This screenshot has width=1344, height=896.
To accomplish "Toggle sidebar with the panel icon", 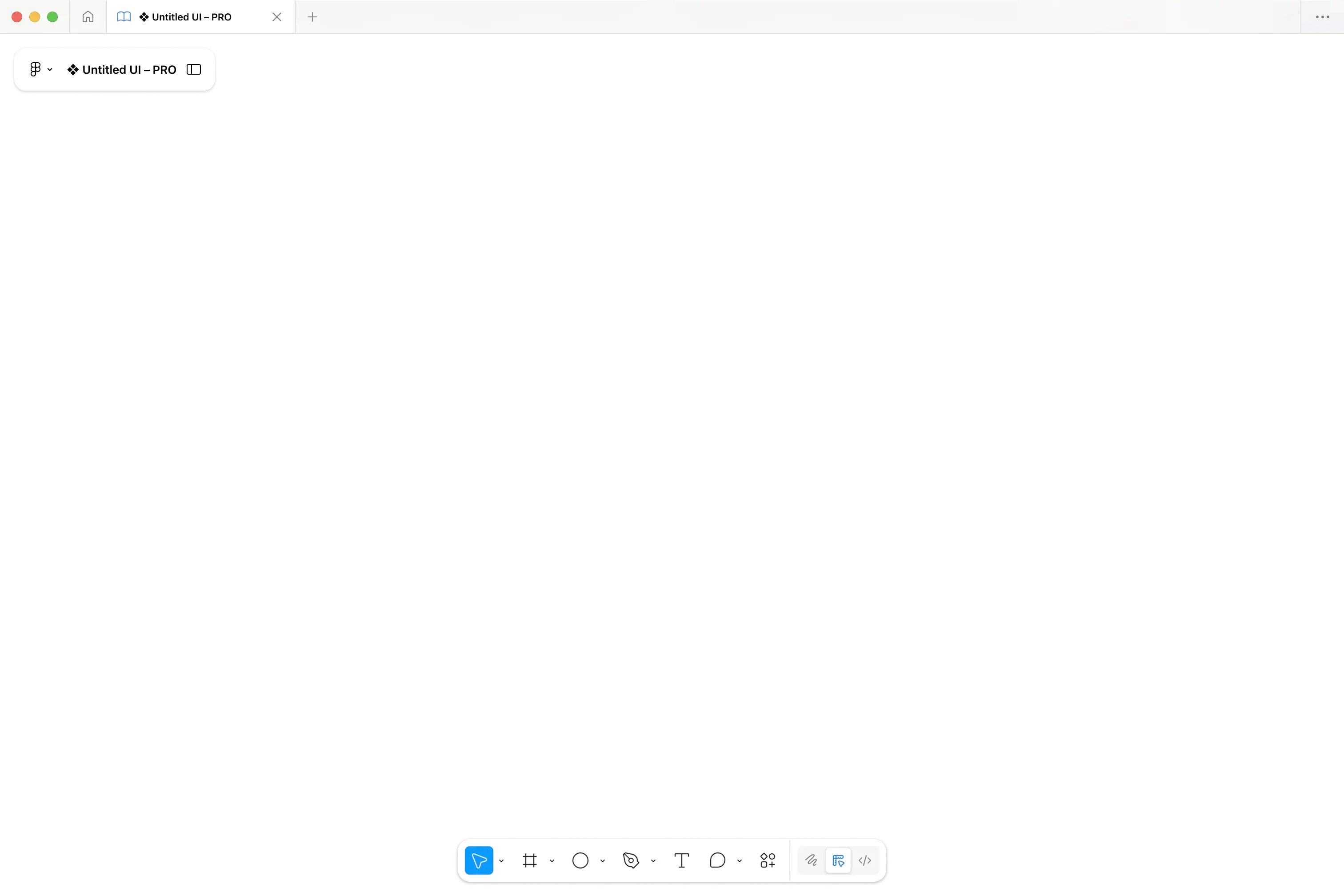I will 194,70.
